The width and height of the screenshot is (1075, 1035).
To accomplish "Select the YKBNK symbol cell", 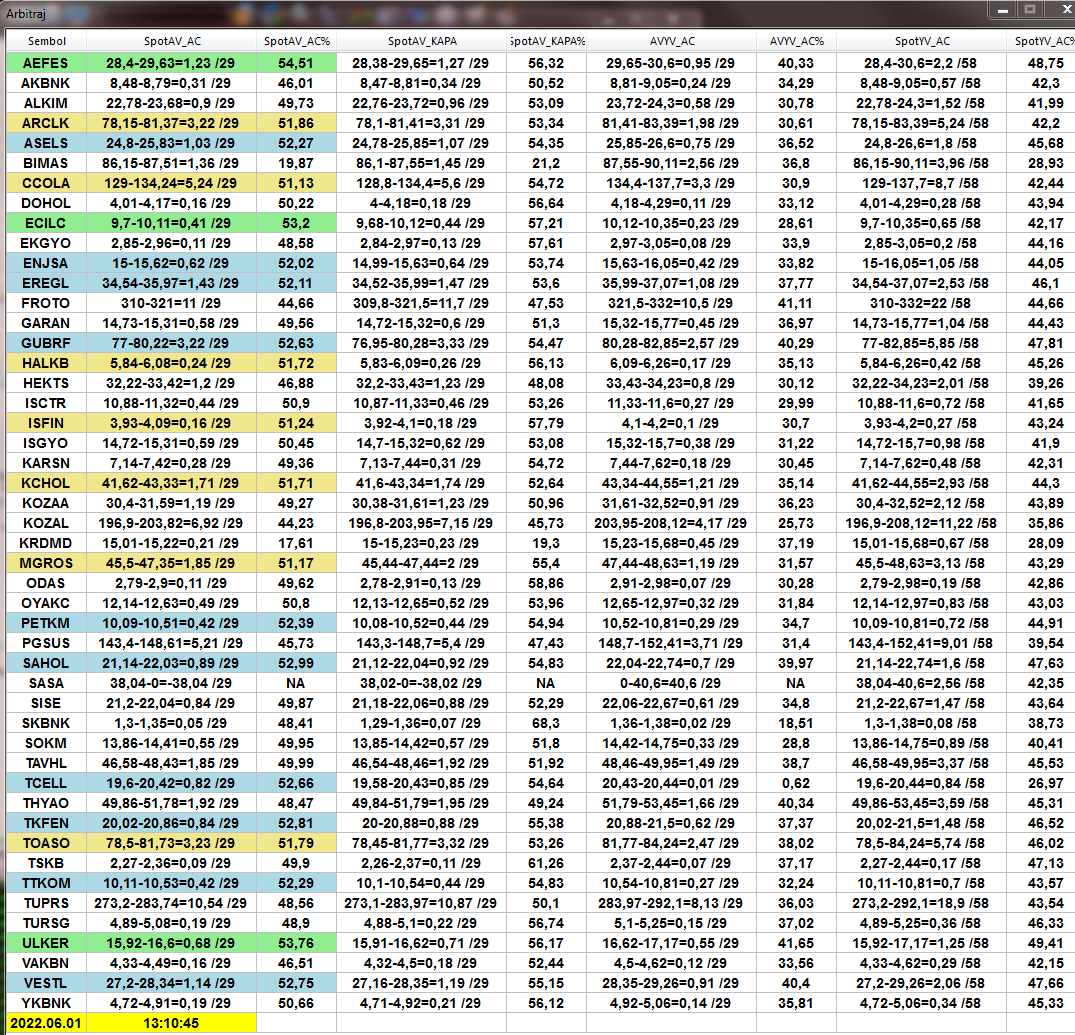I will pos(46,1003).
